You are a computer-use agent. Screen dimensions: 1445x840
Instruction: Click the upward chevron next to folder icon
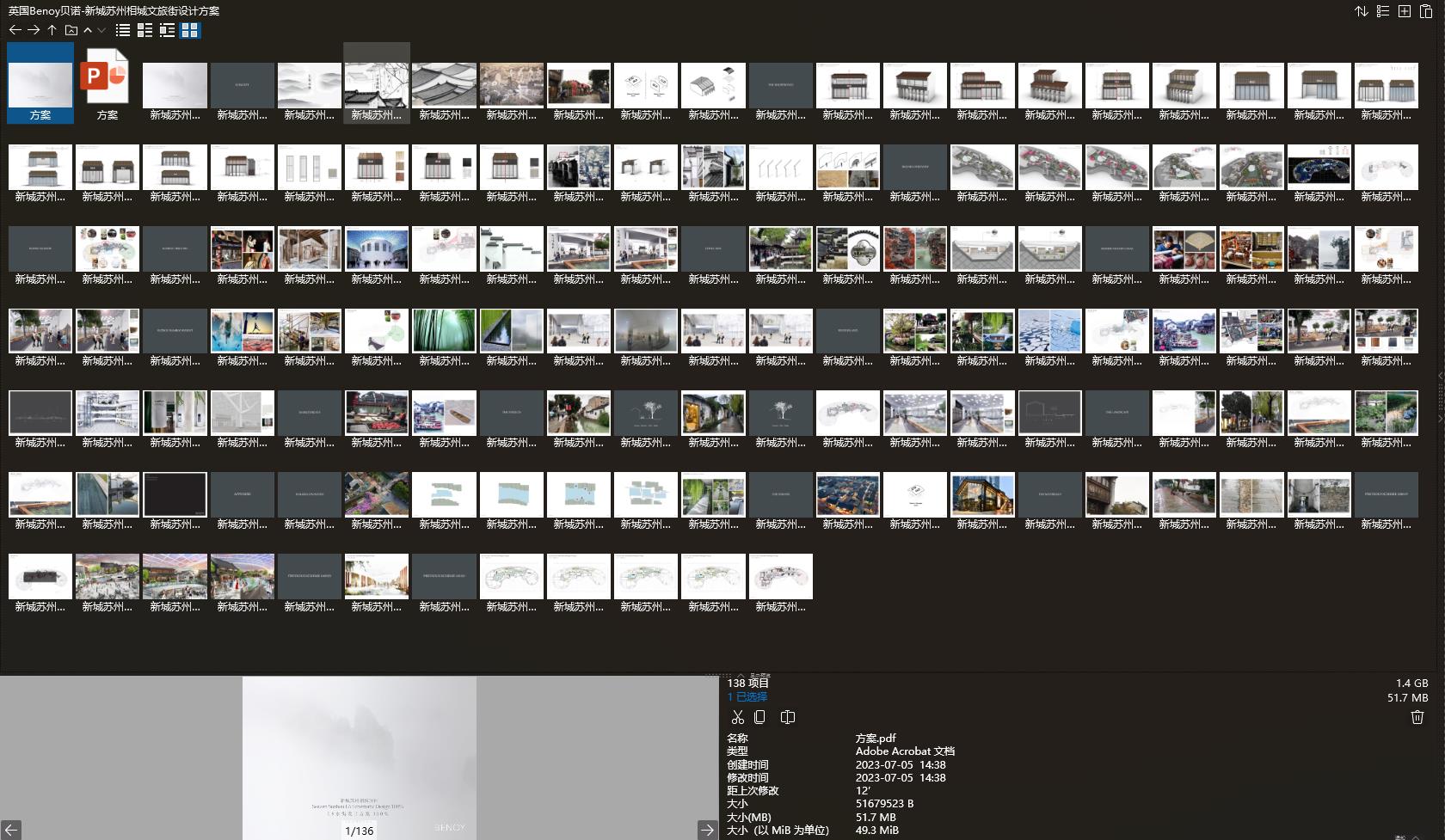(88, 30)
